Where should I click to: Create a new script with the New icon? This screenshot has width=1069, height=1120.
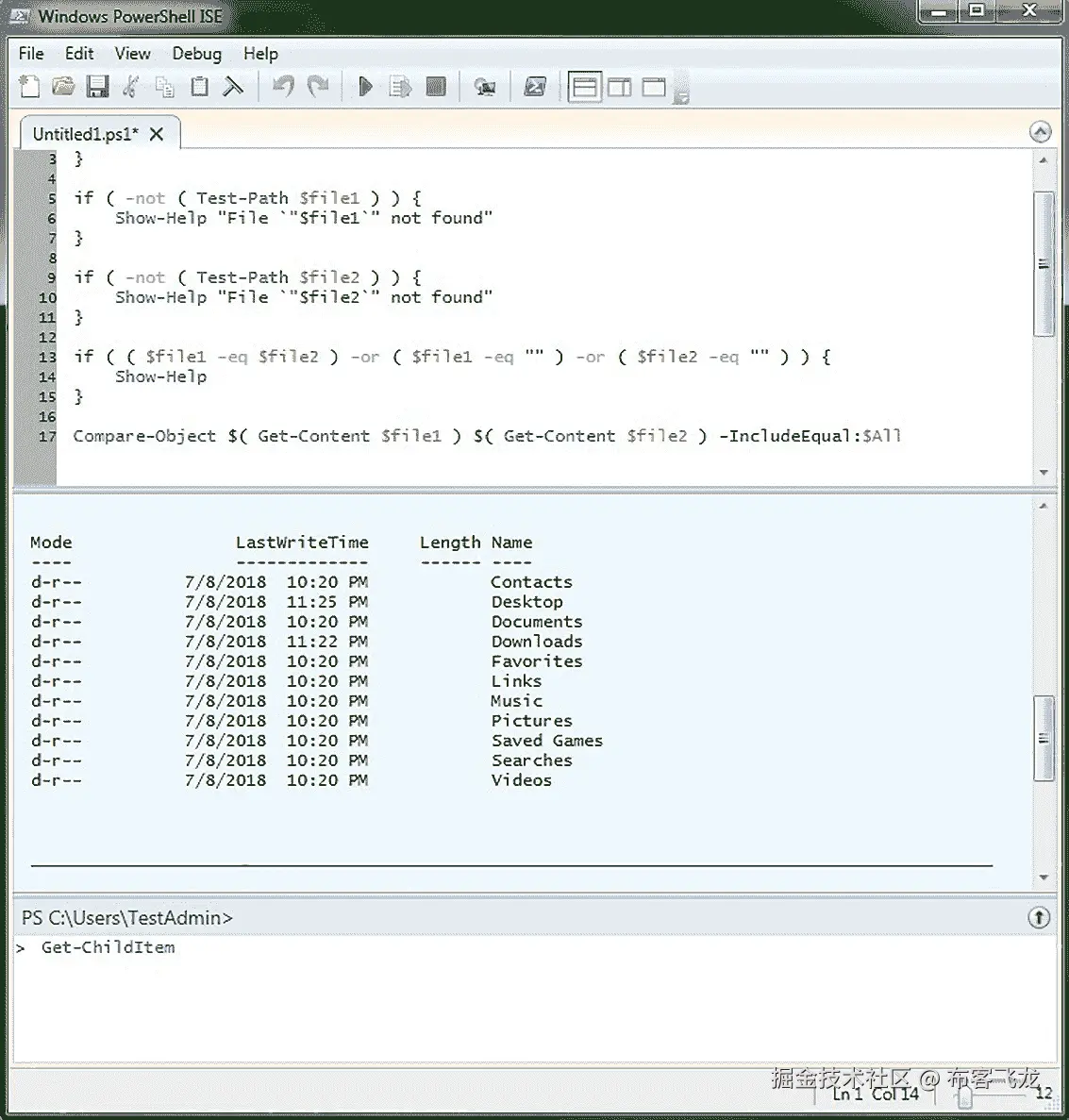pos(28,86)
